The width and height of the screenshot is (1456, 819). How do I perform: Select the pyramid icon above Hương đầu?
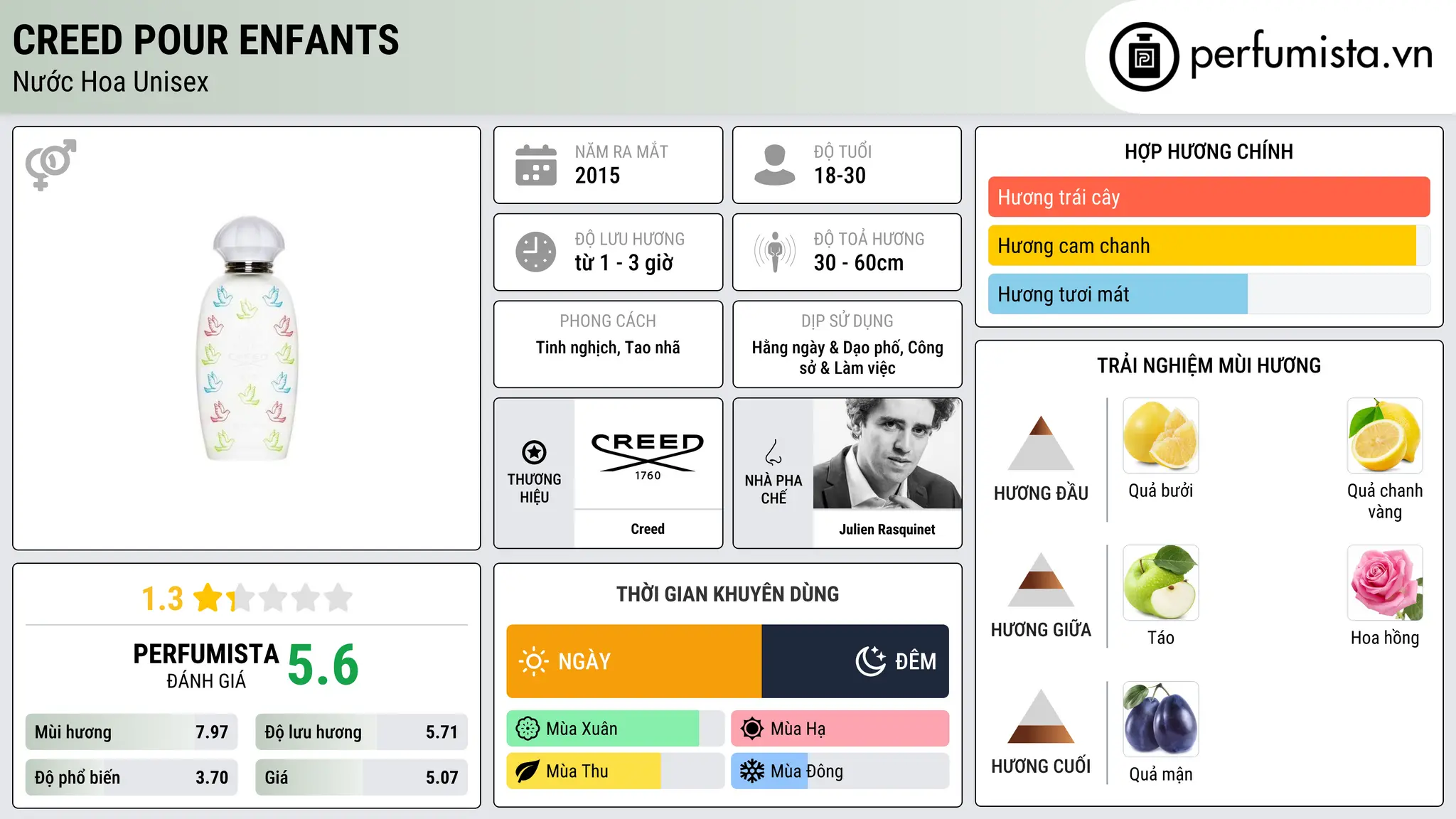[1041, 443]
